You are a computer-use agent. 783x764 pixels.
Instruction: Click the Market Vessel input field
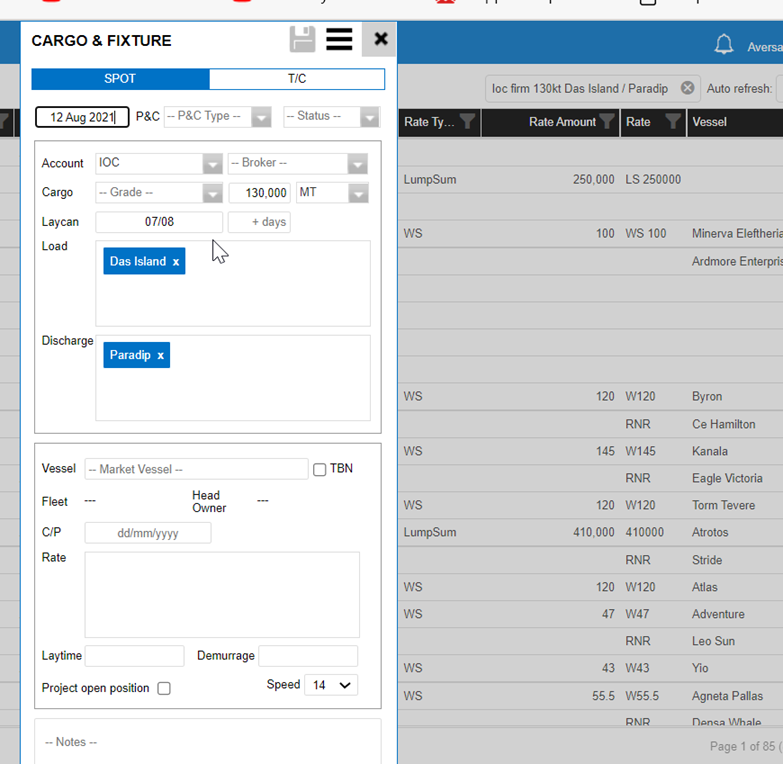(x=196, y=469)
